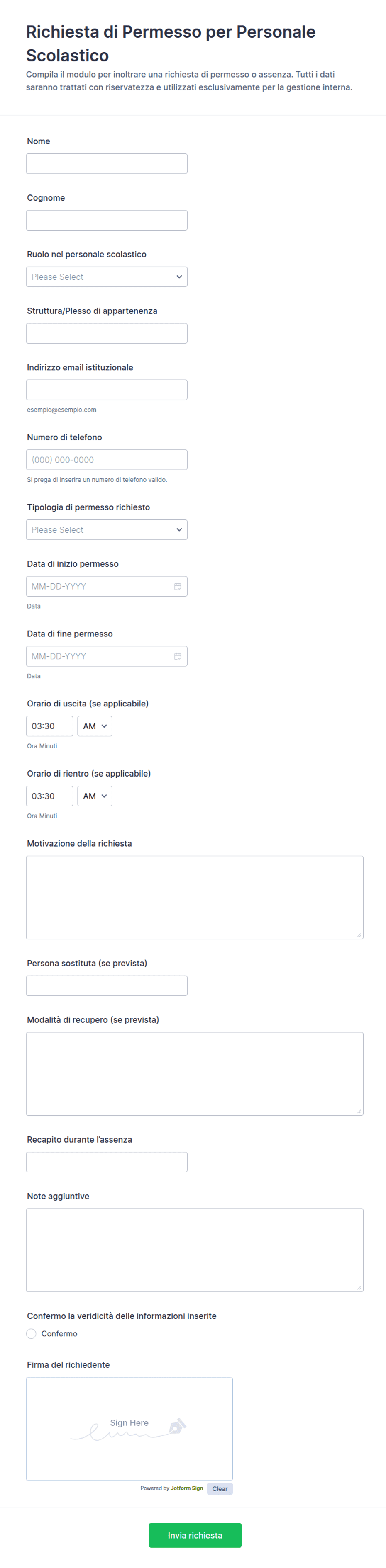Click the pen icon in signature box
This screenshot has width=386, height=1568.
tap(177, 1425)
